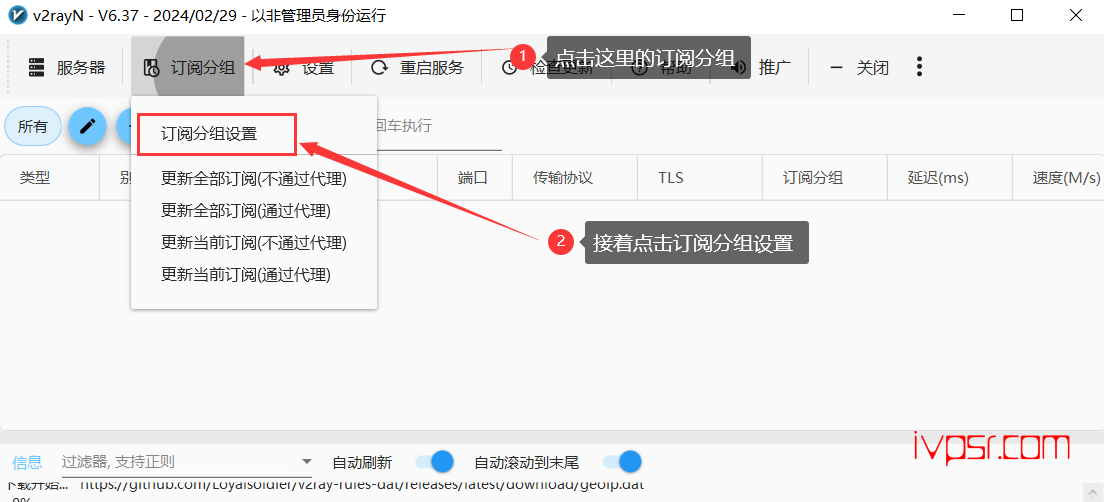Sort by the 端口 column header

tap(475, 177)
